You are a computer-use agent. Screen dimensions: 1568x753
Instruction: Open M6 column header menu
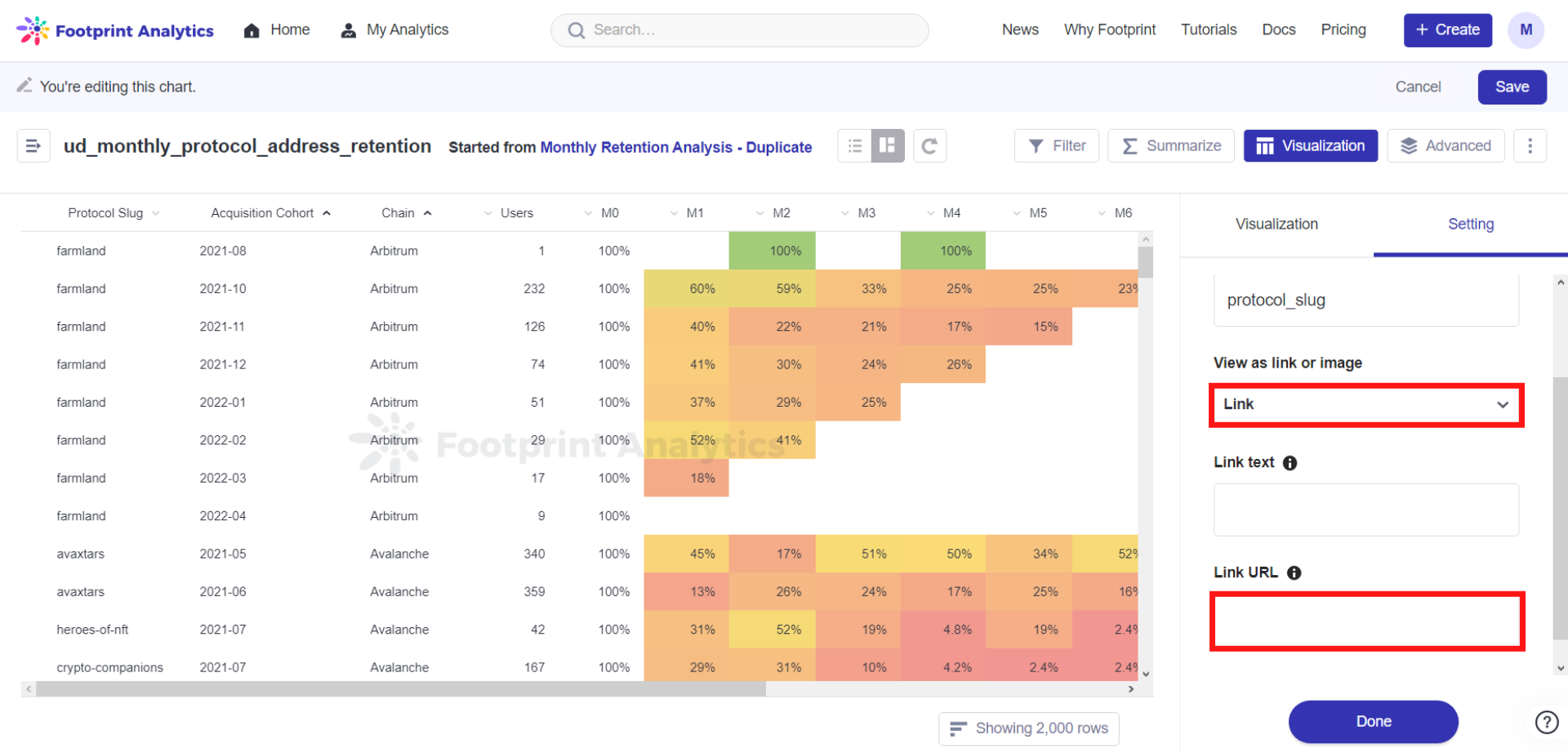click(1116, 213)
